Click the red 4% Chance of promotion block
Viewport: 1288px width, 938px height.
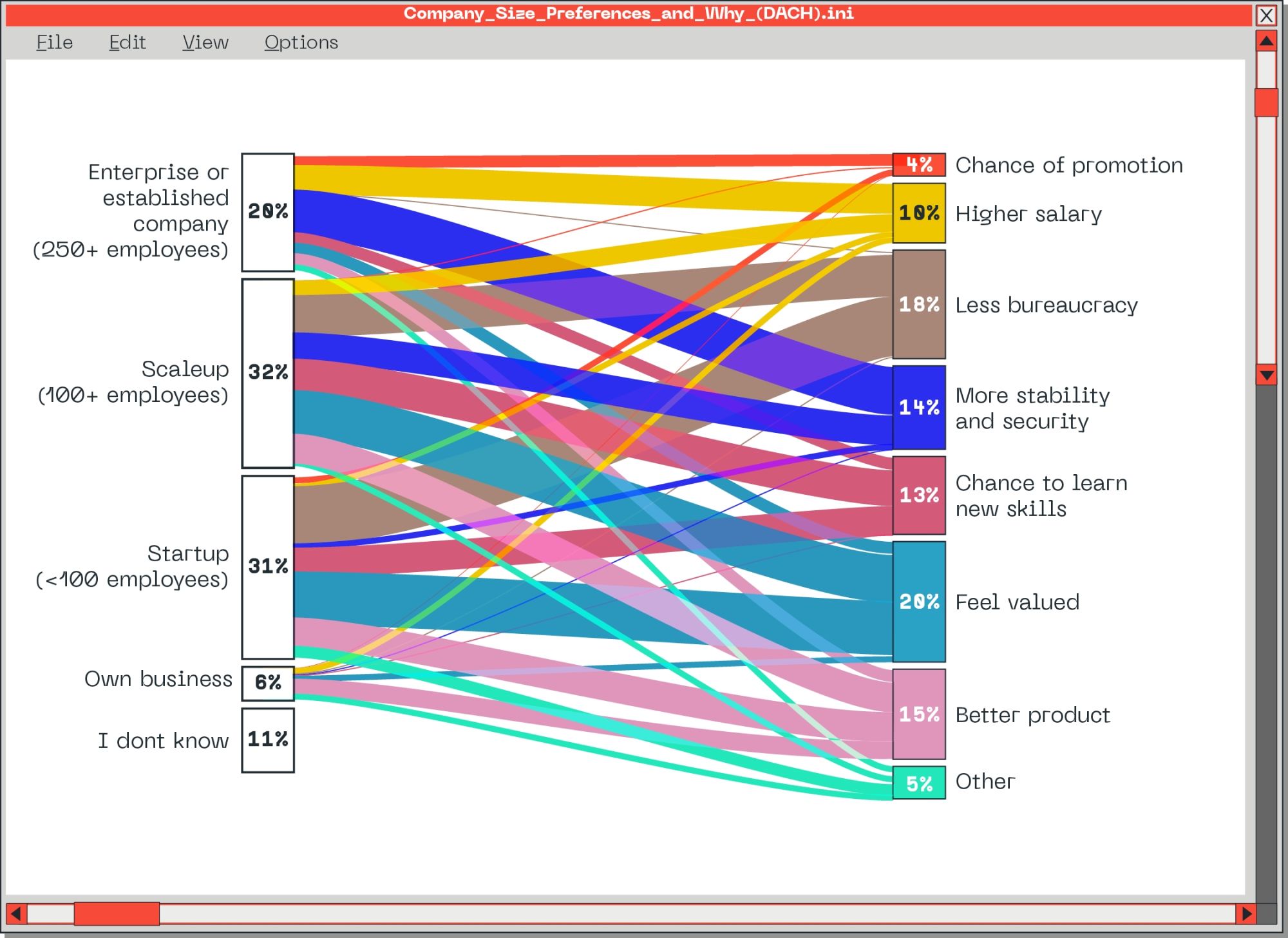coord(919,165)
